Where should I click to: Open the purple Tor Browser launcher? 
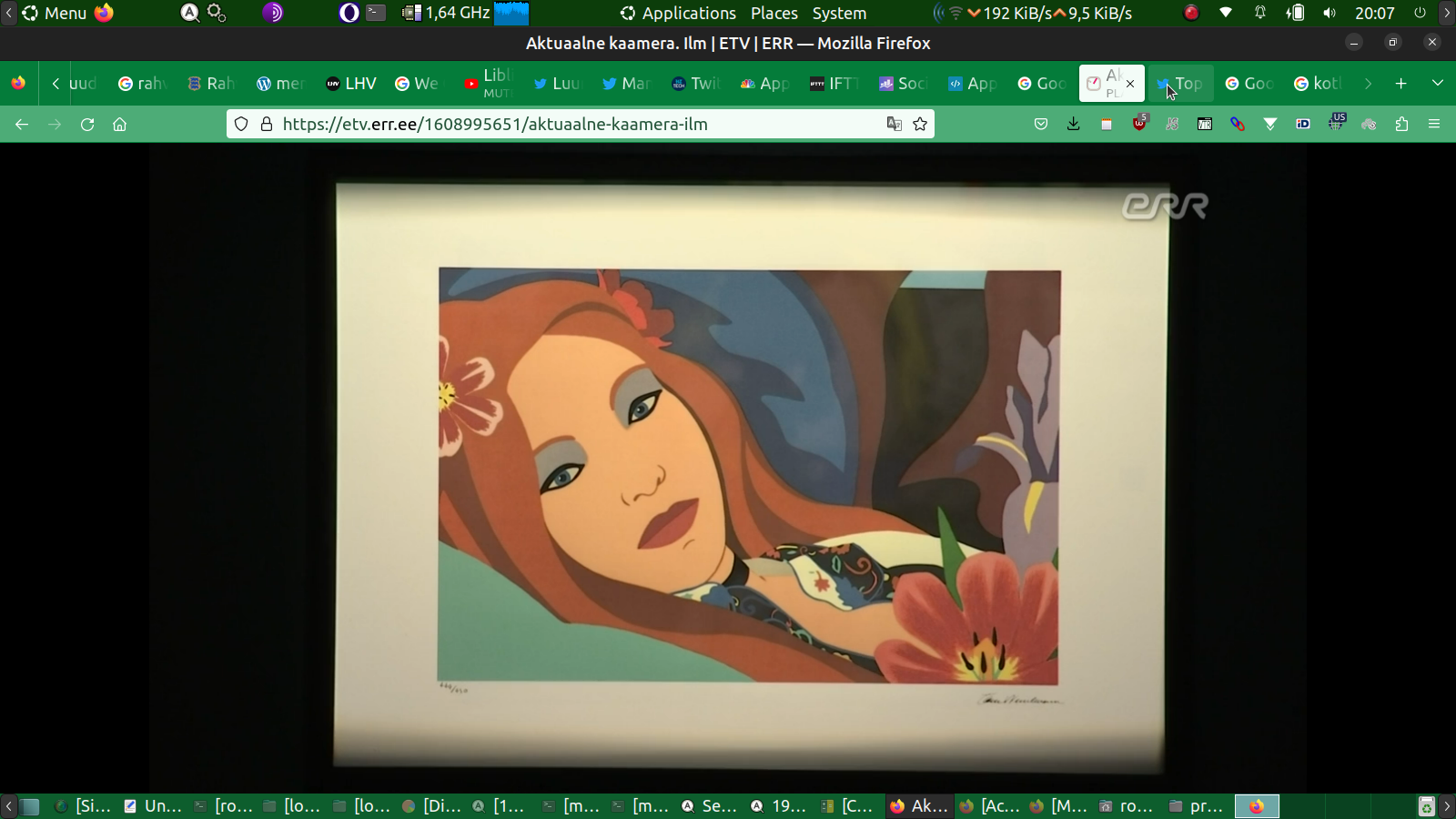coord(273,13)
